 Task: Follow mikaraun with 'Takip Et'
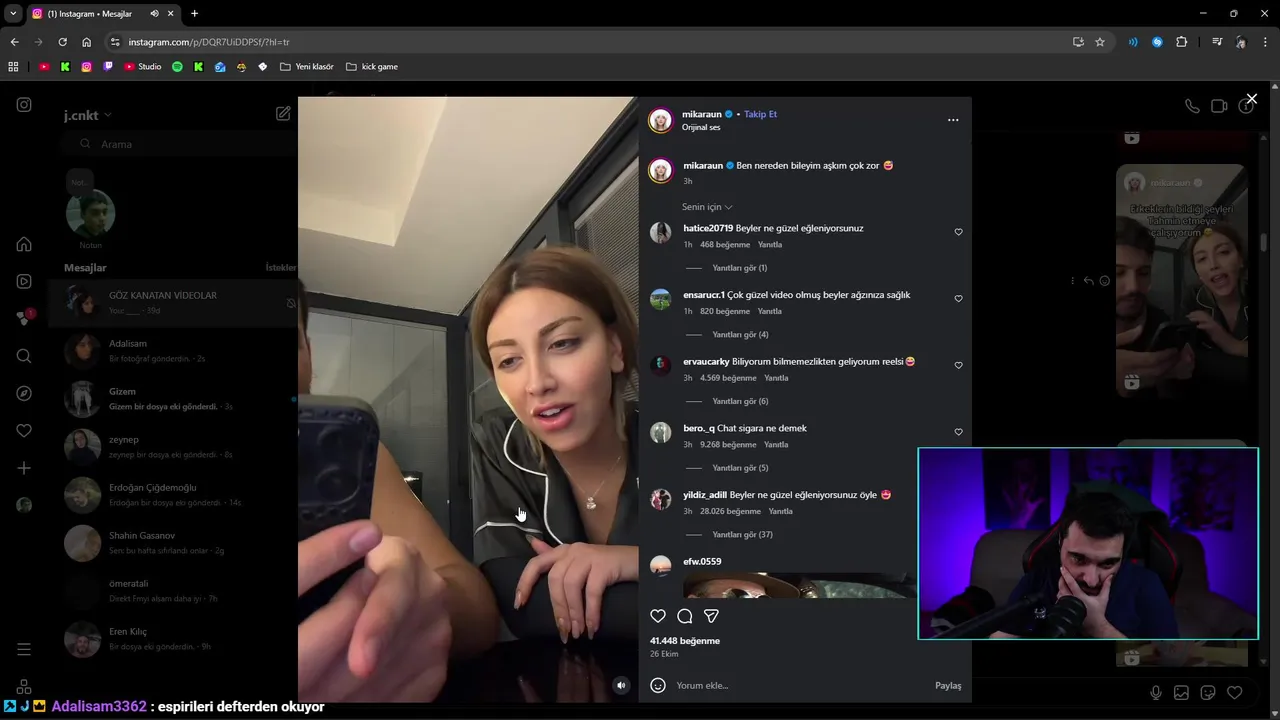pos(760,114)
